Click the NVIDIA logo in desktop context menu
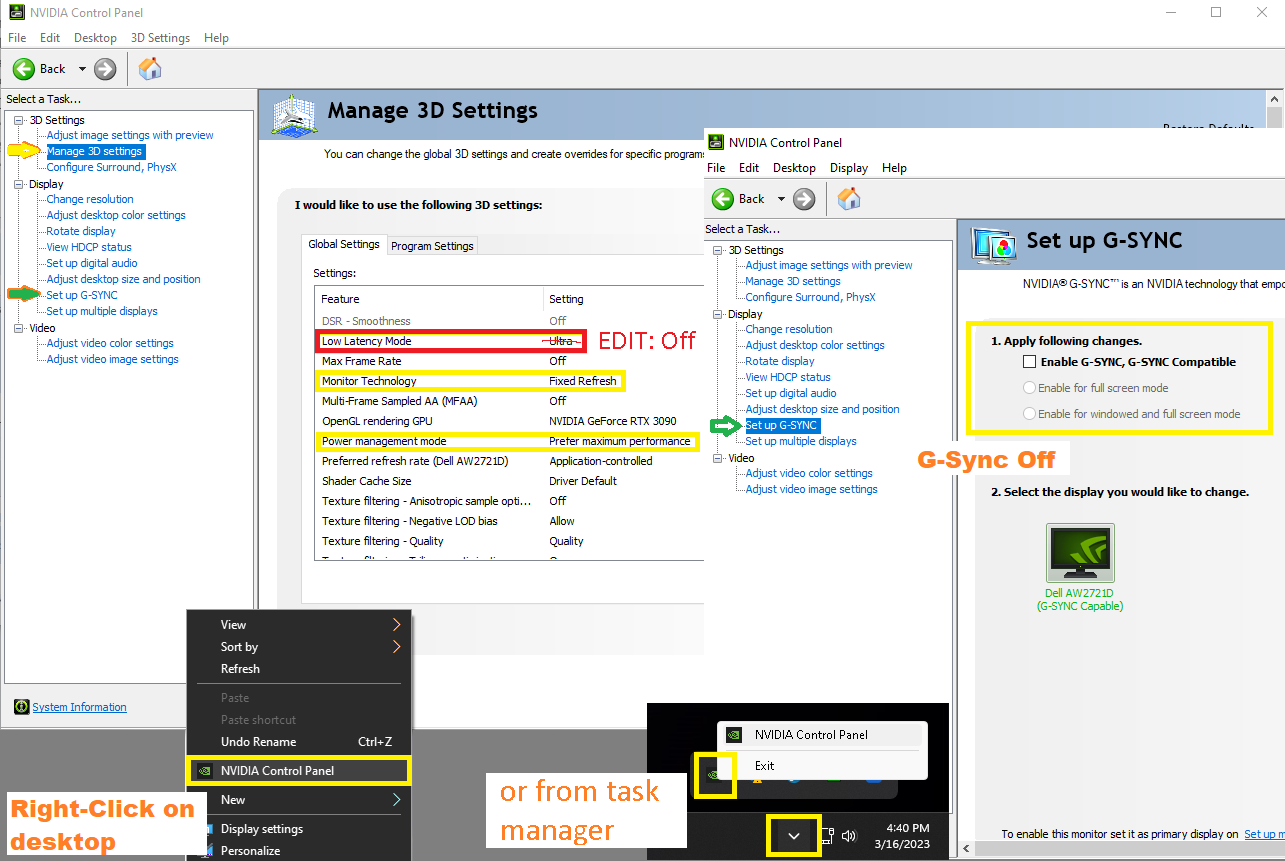The width and height of the screenshot is (1285, 861). coord(204,770)
